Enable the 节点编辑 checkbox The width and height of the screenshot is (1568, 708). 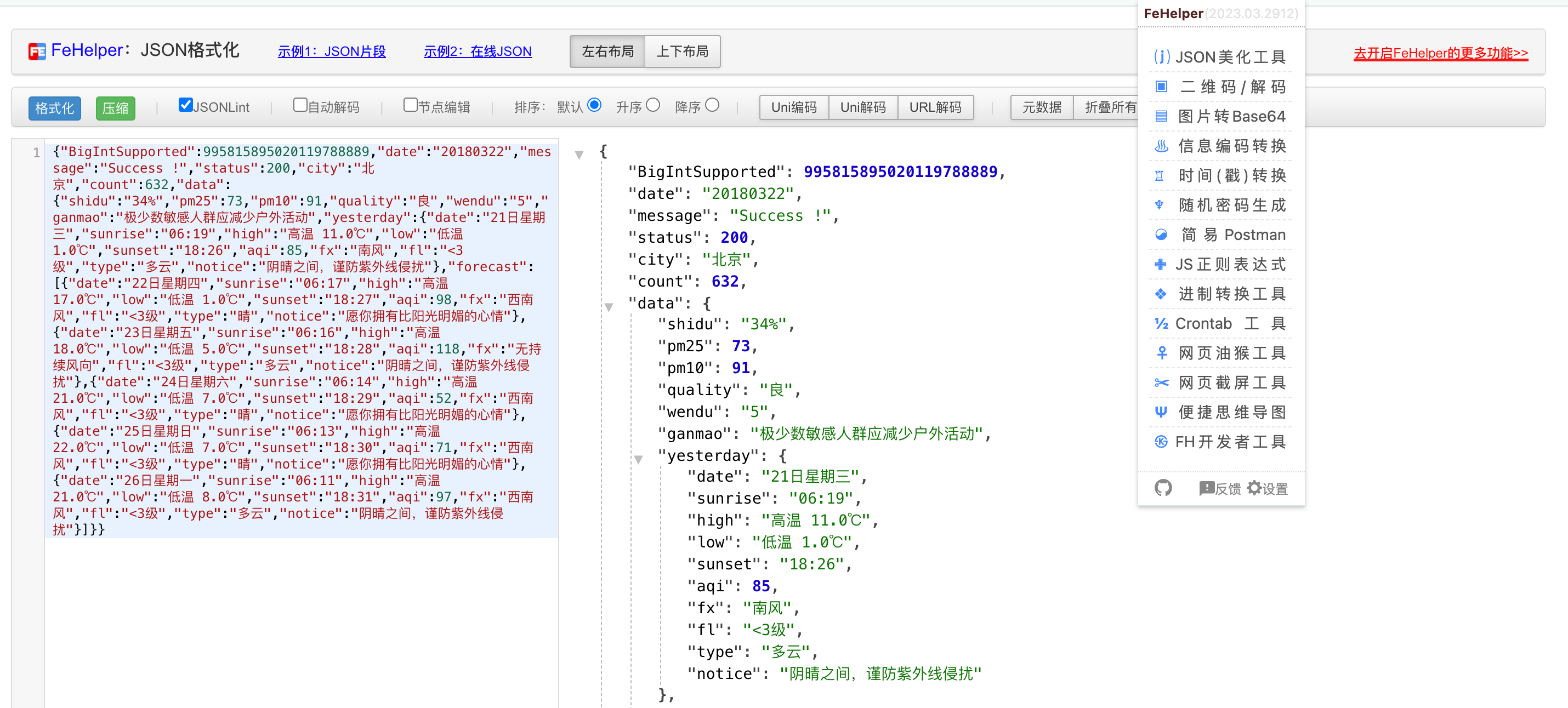pyautogui.click(x=410, y=105)
